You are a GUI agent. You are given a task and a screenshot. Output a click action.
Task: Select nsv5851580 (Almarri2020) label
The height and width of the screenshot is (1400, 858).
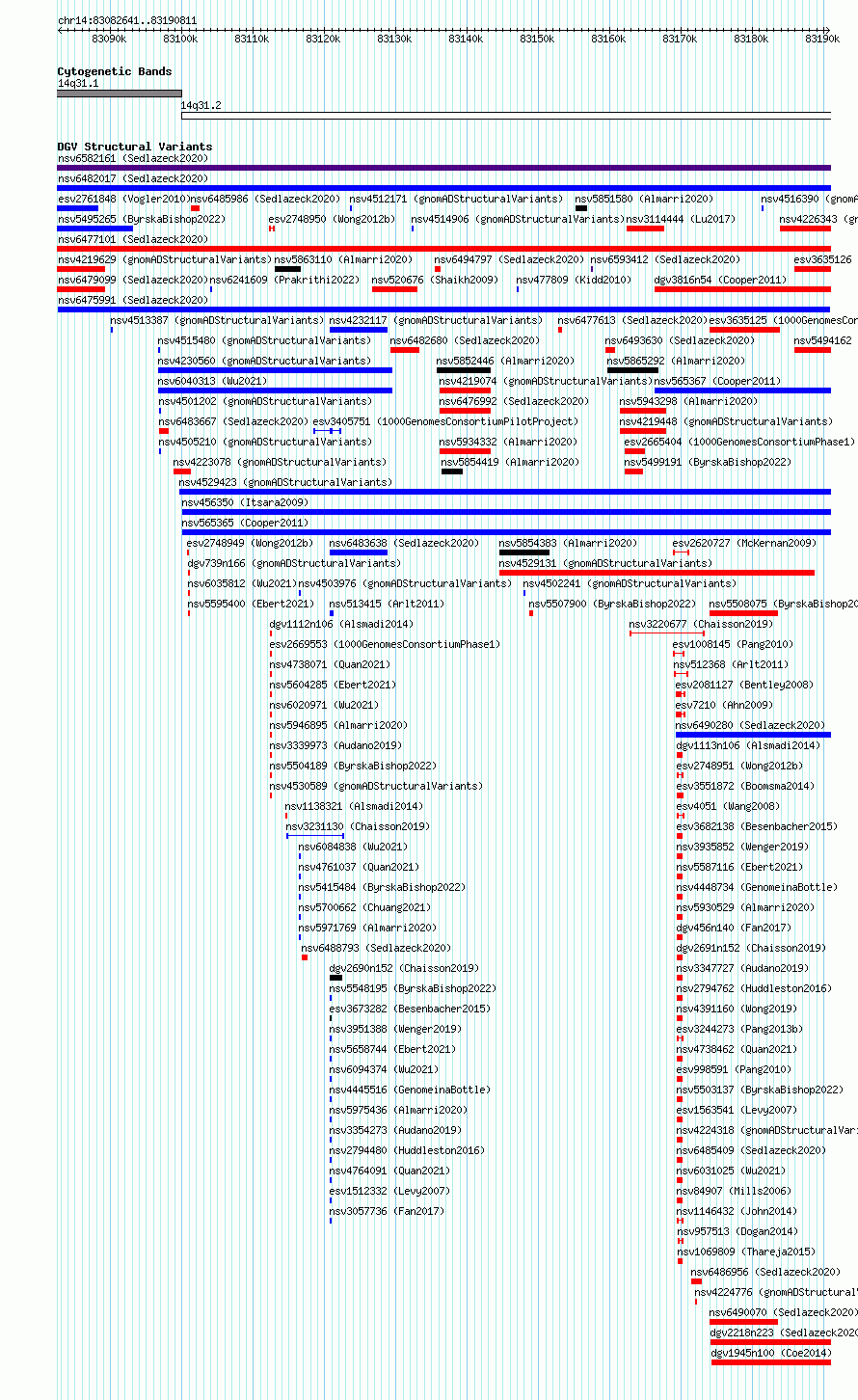[644, 199]
